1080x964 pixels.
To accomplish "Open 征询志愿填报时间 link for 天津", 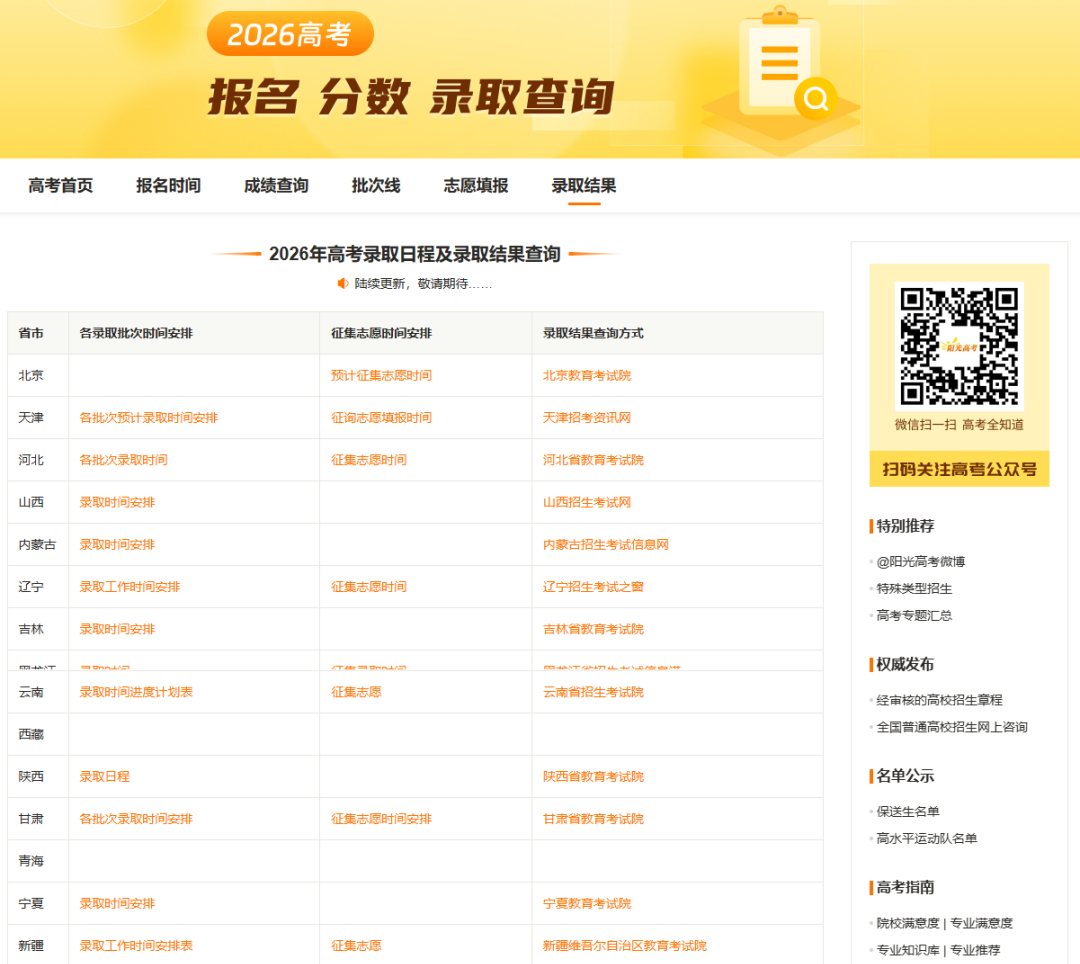I will point(382,417).
